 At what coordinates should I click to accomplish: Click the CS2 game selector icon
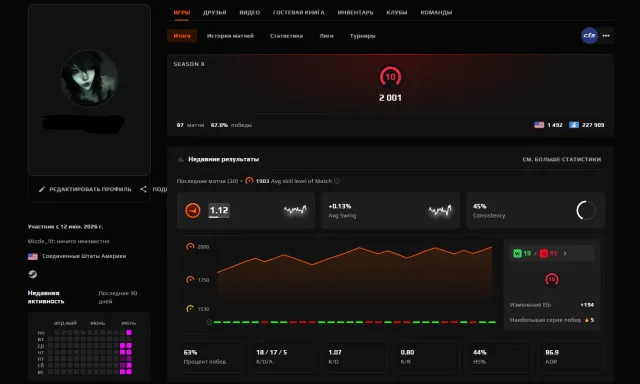coord(589,36)
